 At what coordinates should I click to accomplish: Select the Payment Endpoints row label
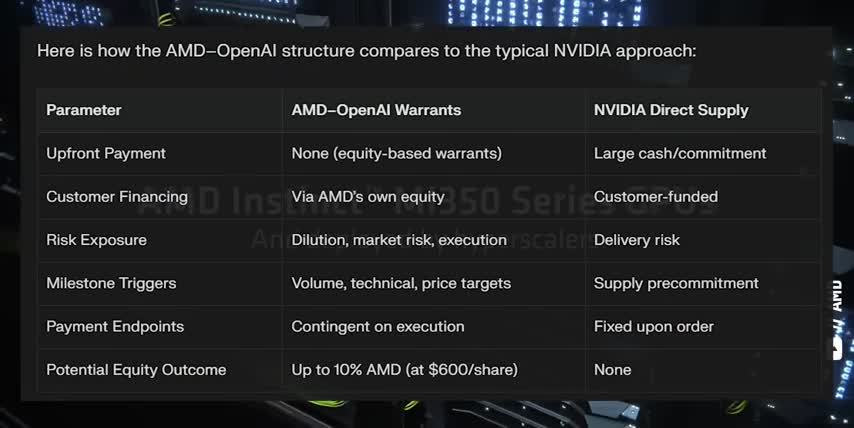(115, 326)
